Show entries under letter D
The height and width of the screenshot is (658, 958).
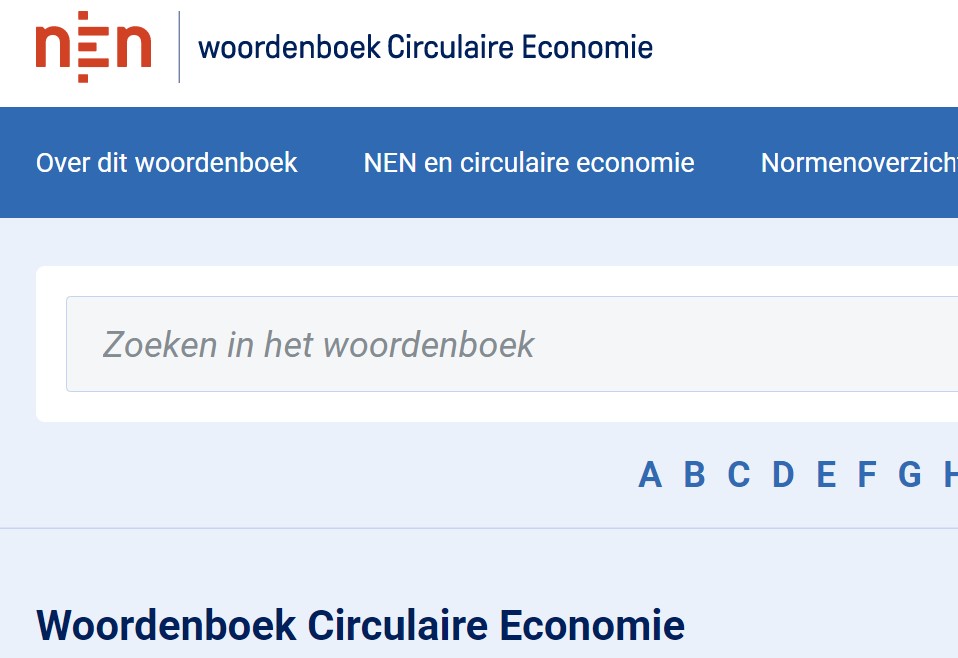783,475
